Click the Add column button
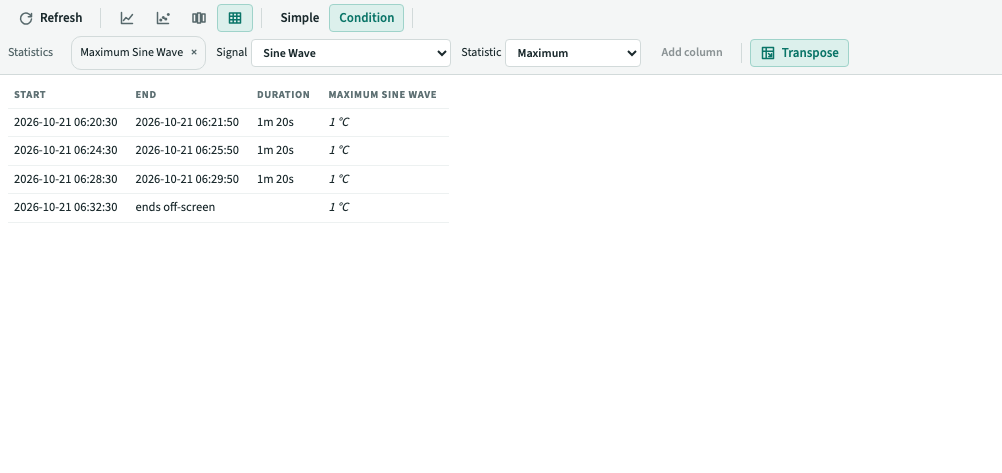 tap(691, 52)
